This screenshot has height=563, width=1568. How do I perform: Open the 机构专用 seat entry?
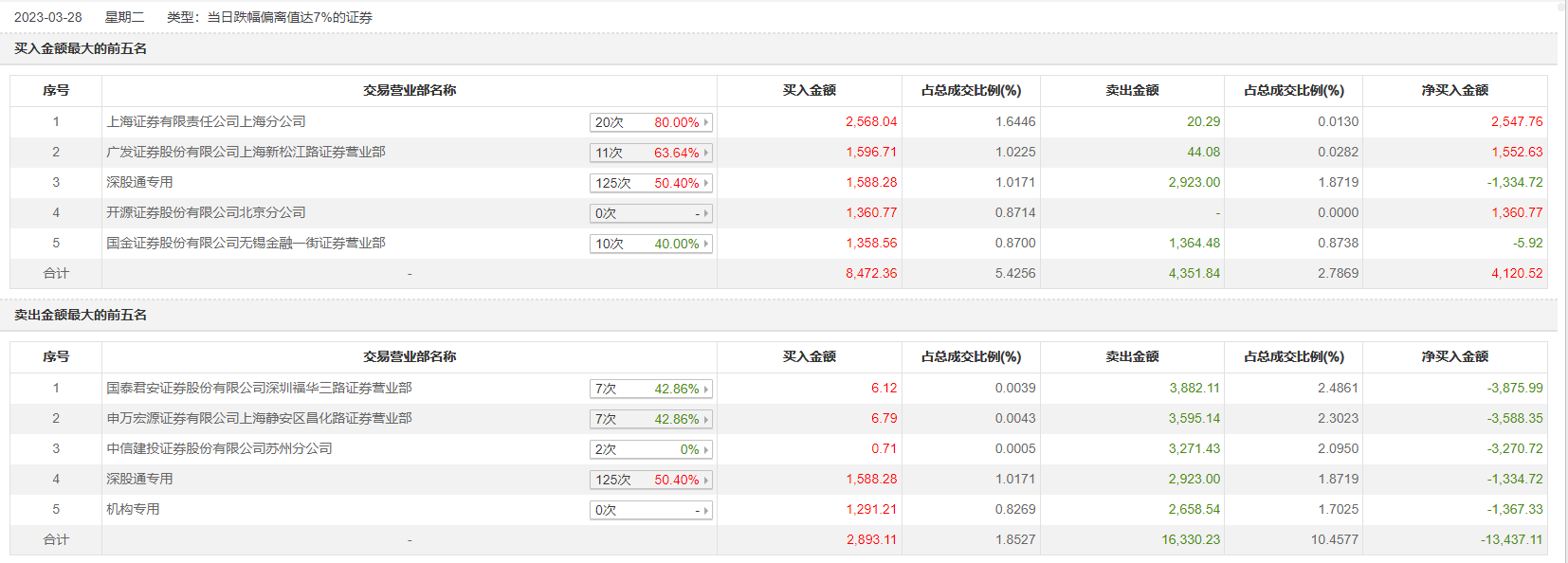pos(133,509)
